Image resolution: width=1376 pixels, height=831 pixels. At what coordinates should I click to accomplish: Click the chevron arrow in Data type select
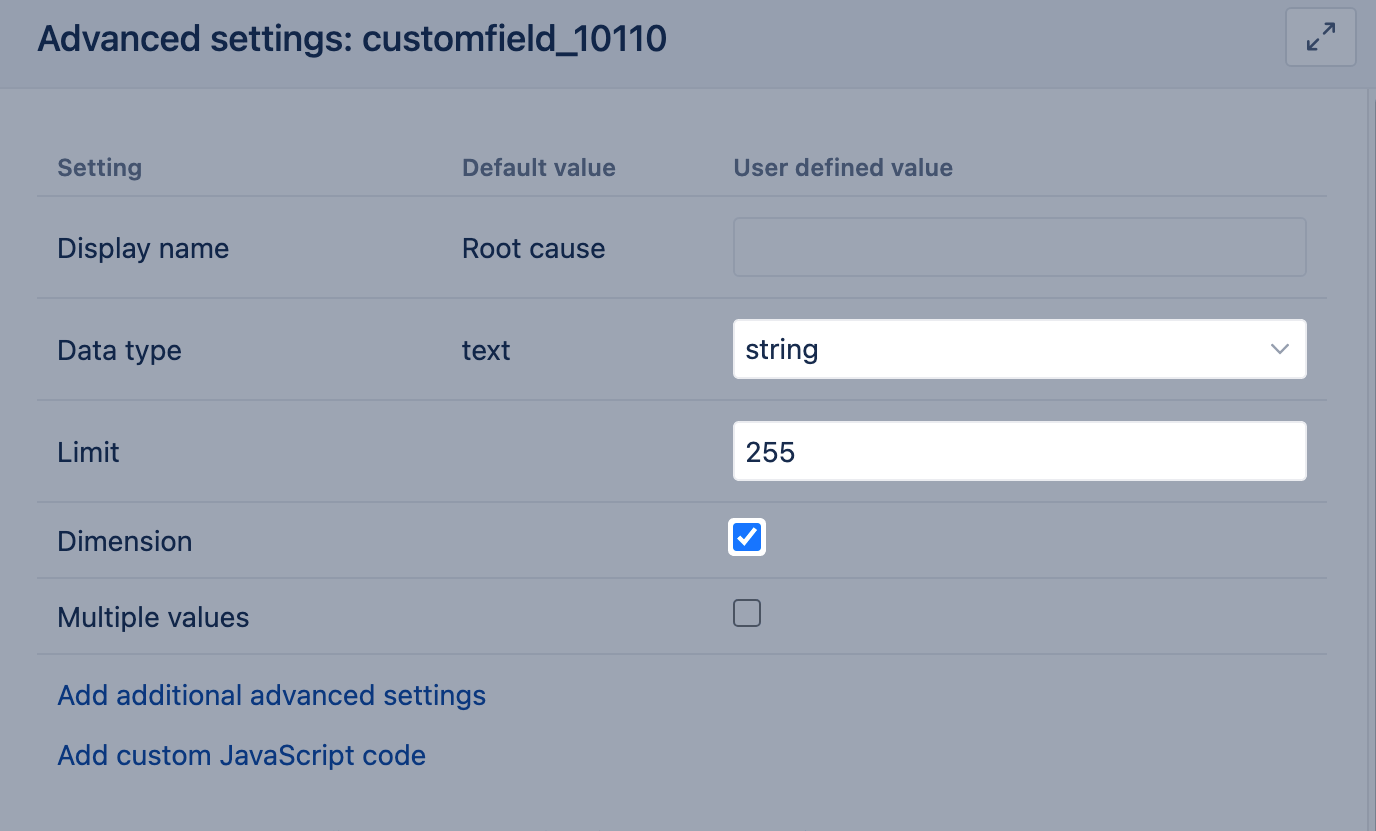click(1279, 350)
